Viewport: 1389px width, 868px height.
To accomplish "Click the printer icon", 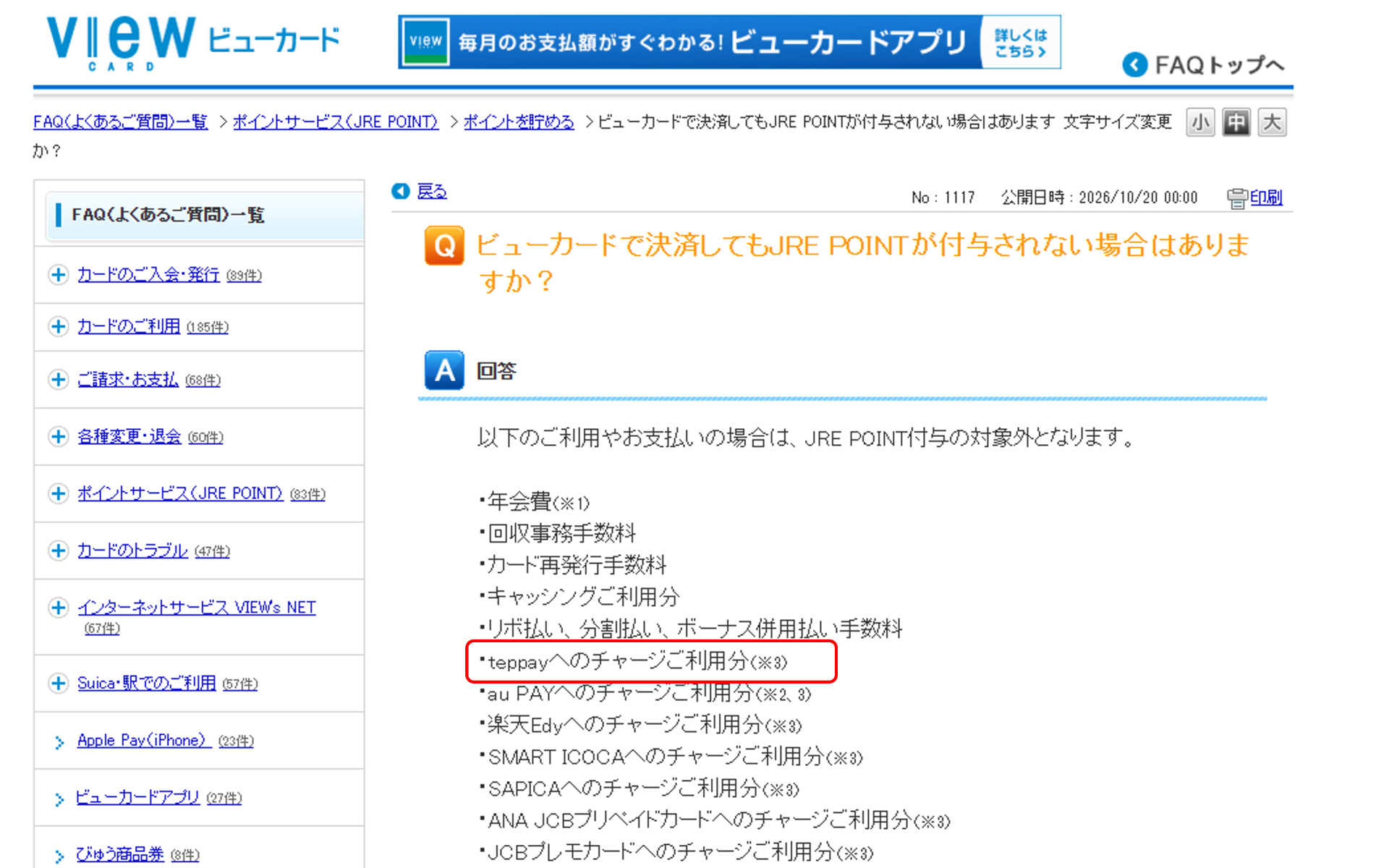I will [1237, 198].
